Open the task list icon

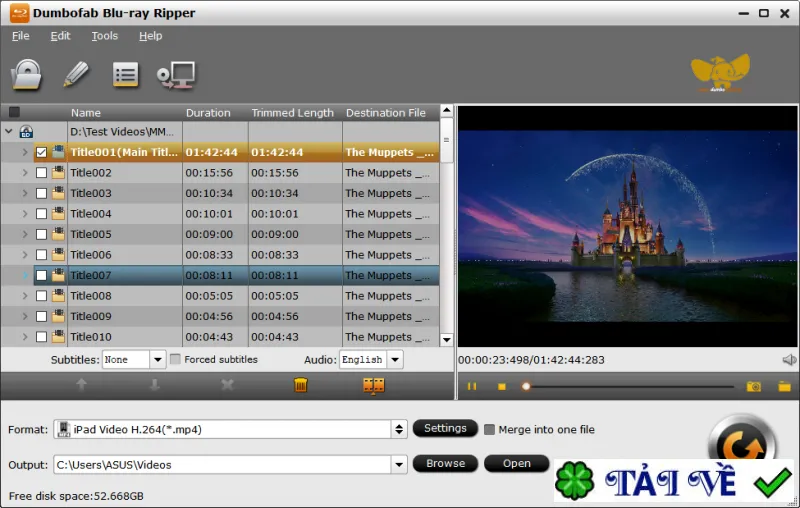126,75
